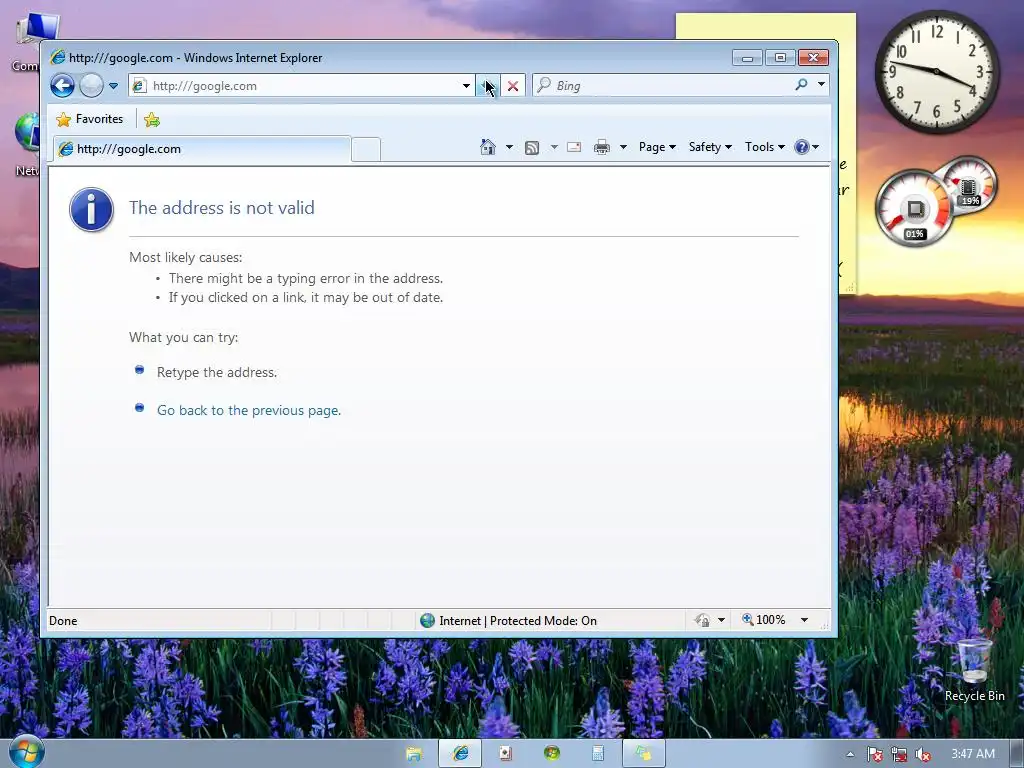Click the Home page icon

pos(488,147)
